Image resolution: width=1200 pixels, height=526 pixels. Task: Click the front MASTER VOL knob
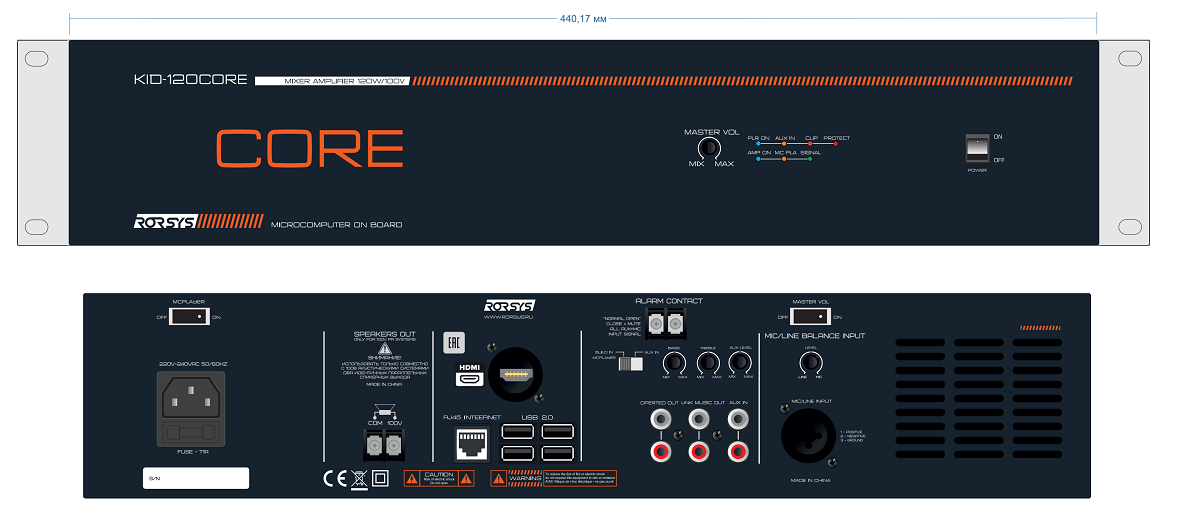click(x=709, y=149)
